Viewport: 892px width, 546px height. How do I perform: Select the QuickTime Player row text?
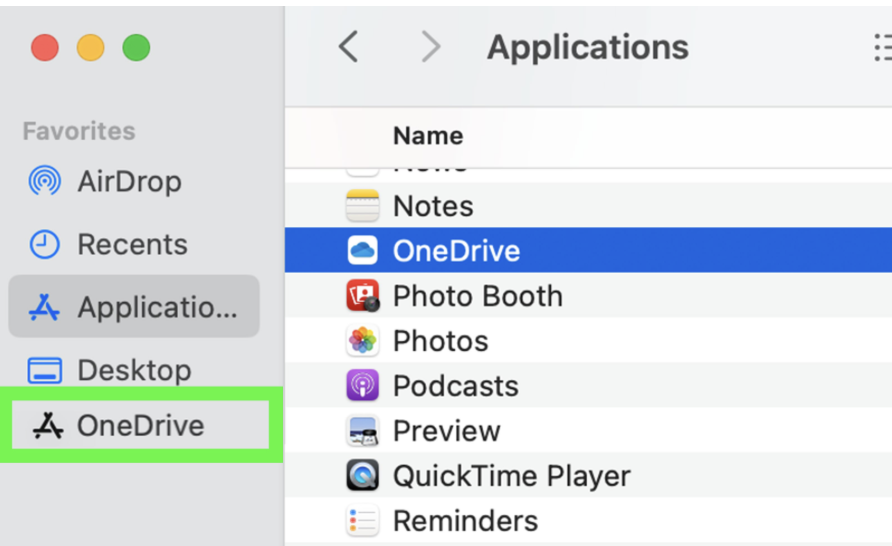(512, 476)
